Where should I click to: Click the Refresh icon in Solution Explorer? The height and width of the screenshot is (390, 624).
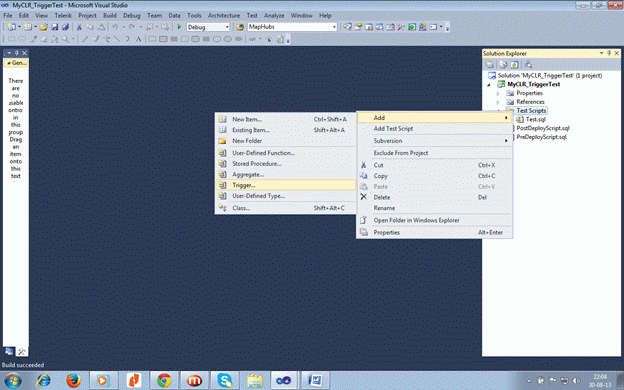click(514, 64)
